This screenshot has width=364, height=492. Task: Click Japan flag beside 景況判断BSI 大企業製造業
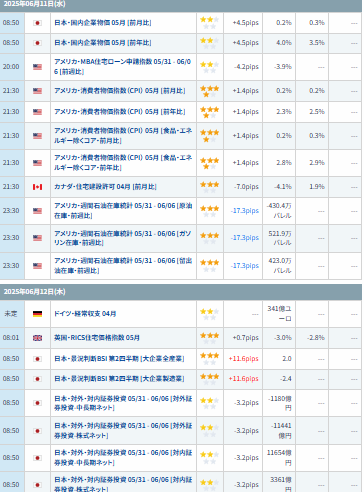[x=37, y=379]
